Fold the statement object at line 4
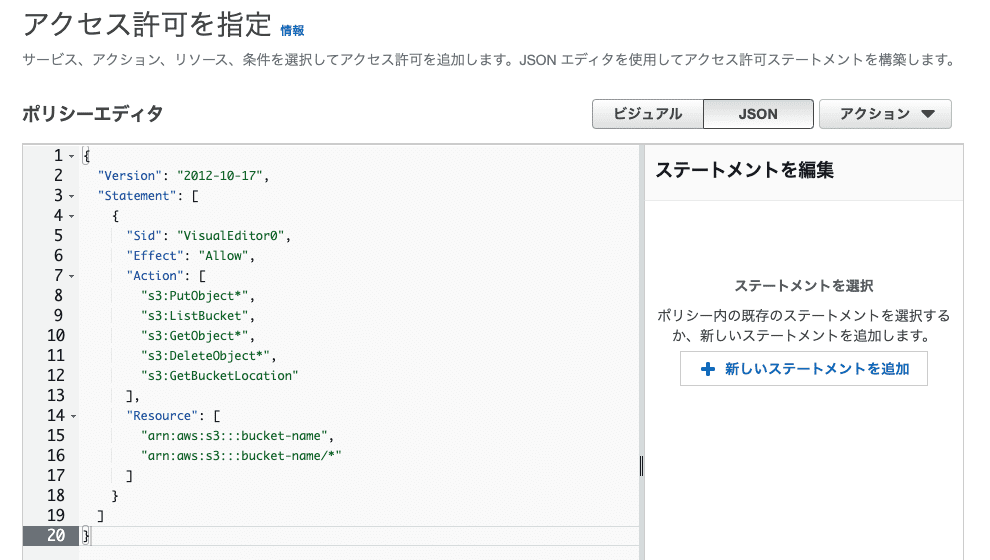Viewport: 990px width, 560px height. (x=71, y=216)
